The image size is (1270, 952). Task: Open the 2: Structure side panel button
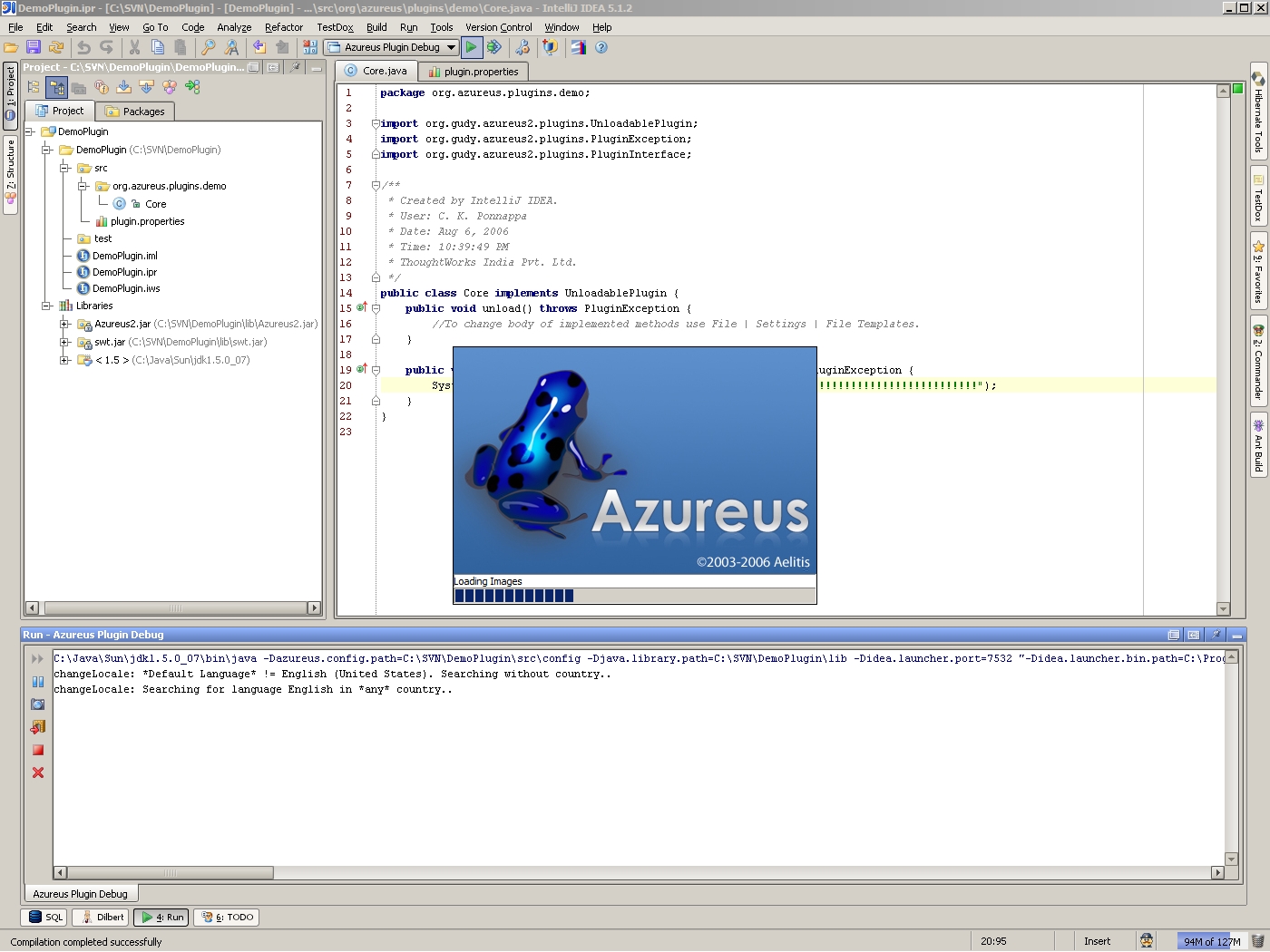pos(10,174)
